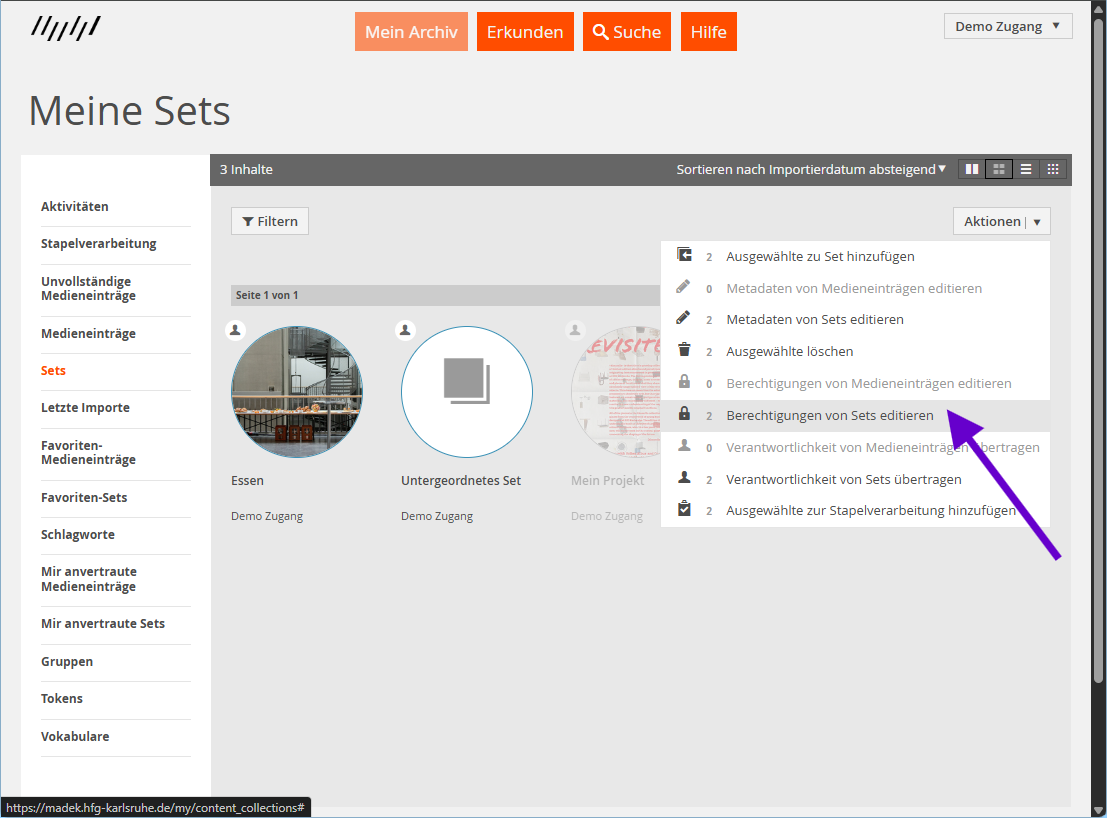Switch to list layout view icon
The image size is (1107, 818).
1025,169
